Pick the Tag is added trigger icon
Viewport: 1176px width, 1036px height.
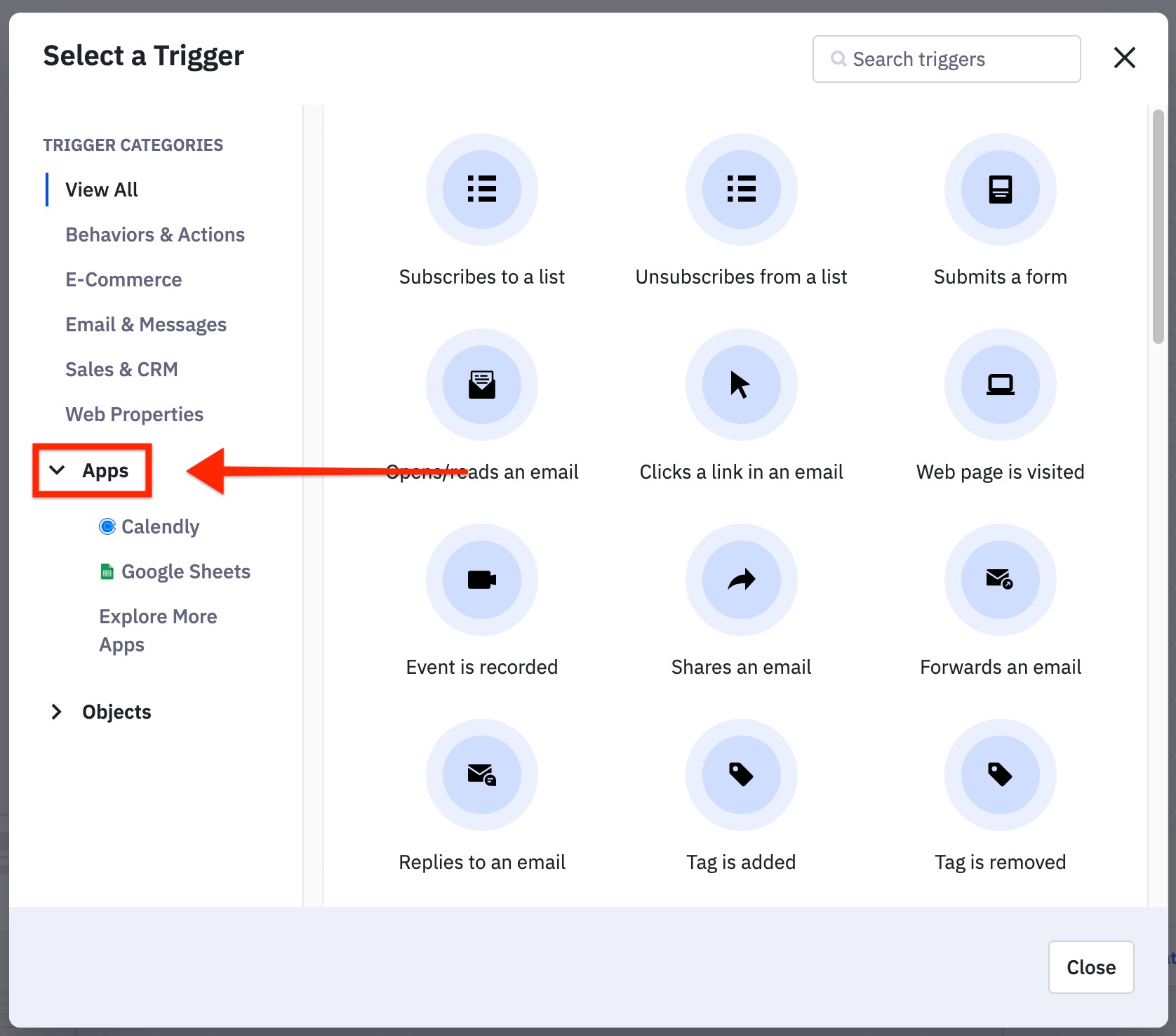click(741, 775)
